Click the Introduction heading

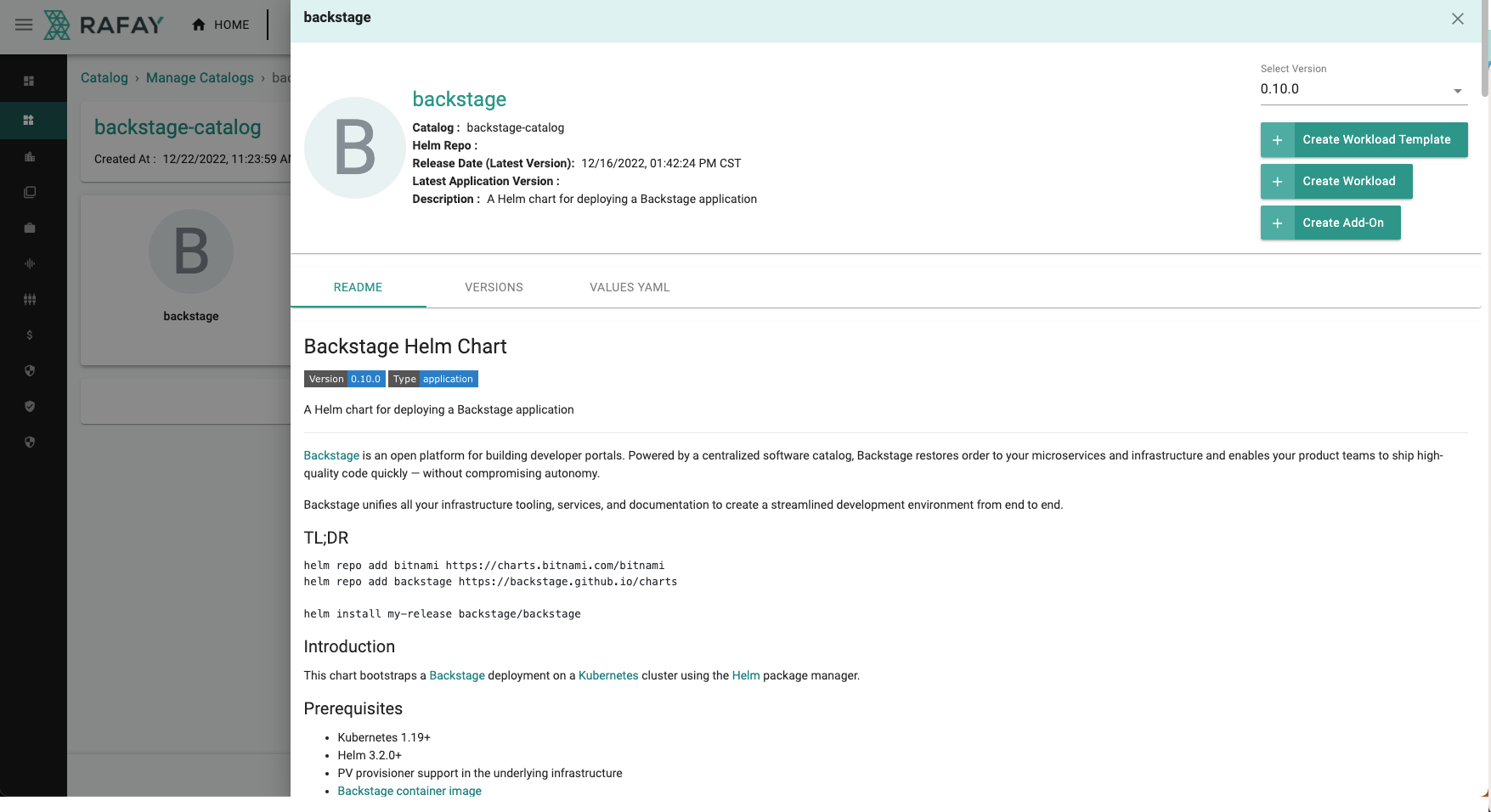[x=349, y=646]
